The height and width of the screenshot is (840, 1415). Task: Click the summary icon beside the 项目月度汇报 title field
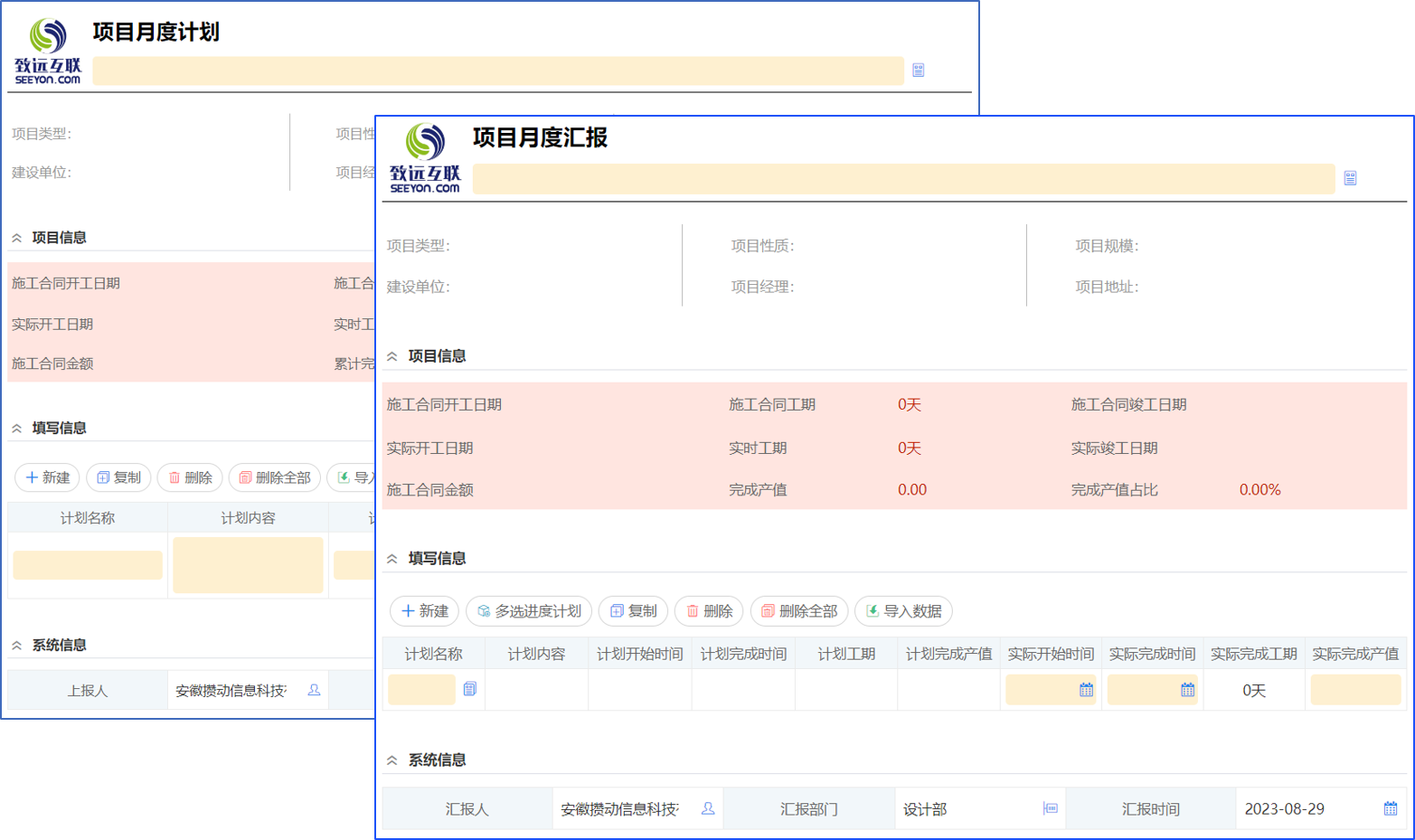coord(1351,178)
